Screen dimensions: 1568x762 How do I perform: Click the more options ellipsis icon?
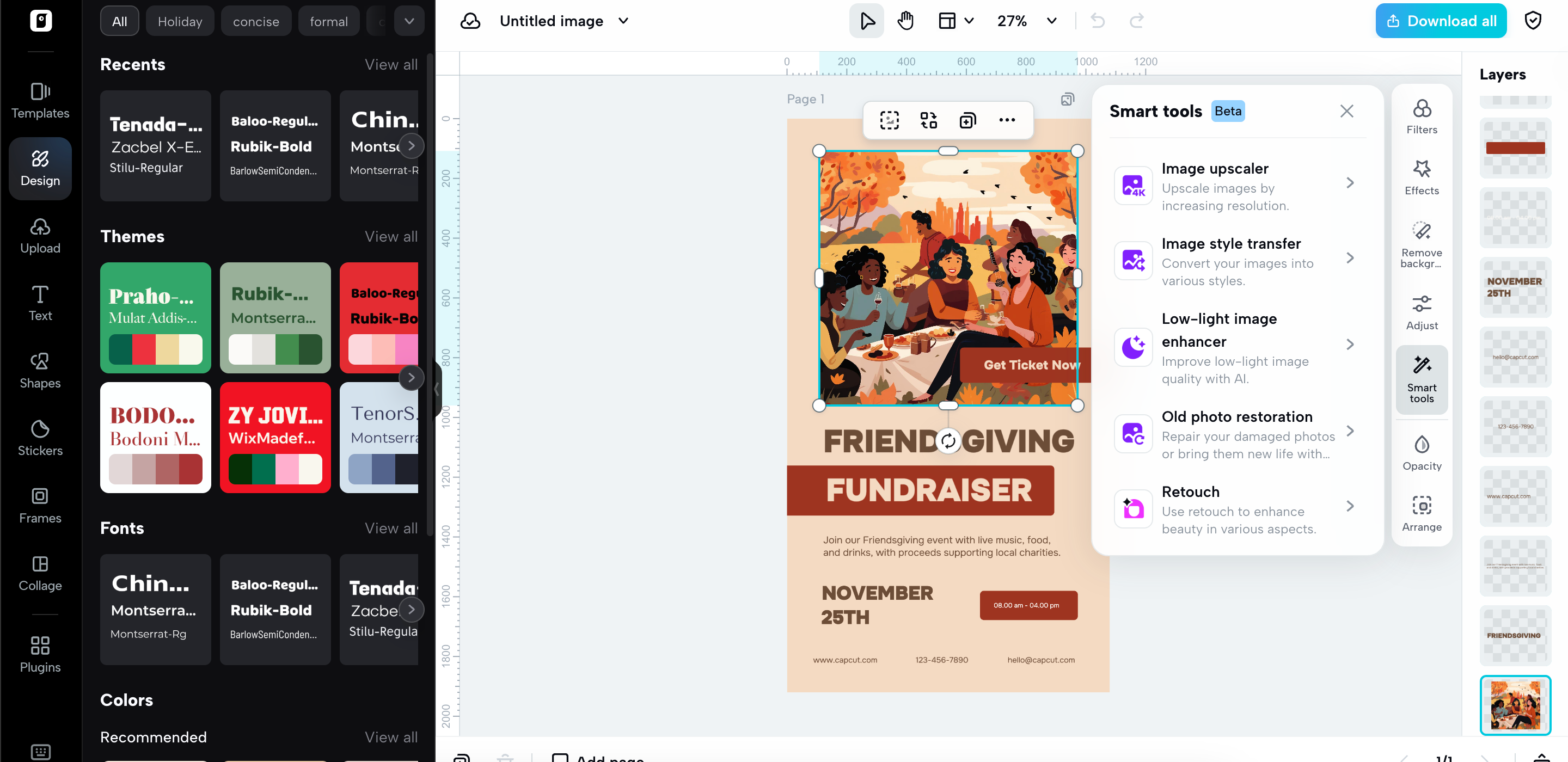pyautogui.click(x=1007, y=120)
